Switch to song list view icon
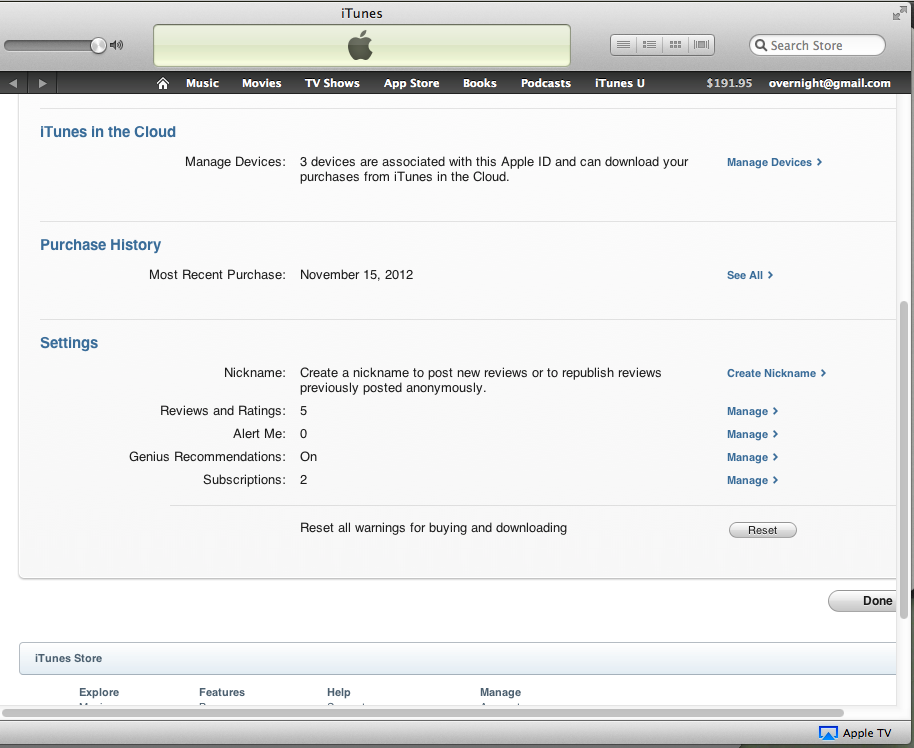Screen dimensions: 914x748 623,45
